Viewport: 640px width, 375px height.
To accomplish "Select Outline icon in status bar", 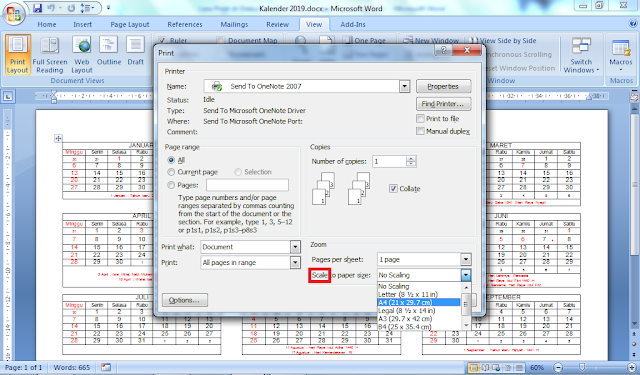I will tap(507, 368).
